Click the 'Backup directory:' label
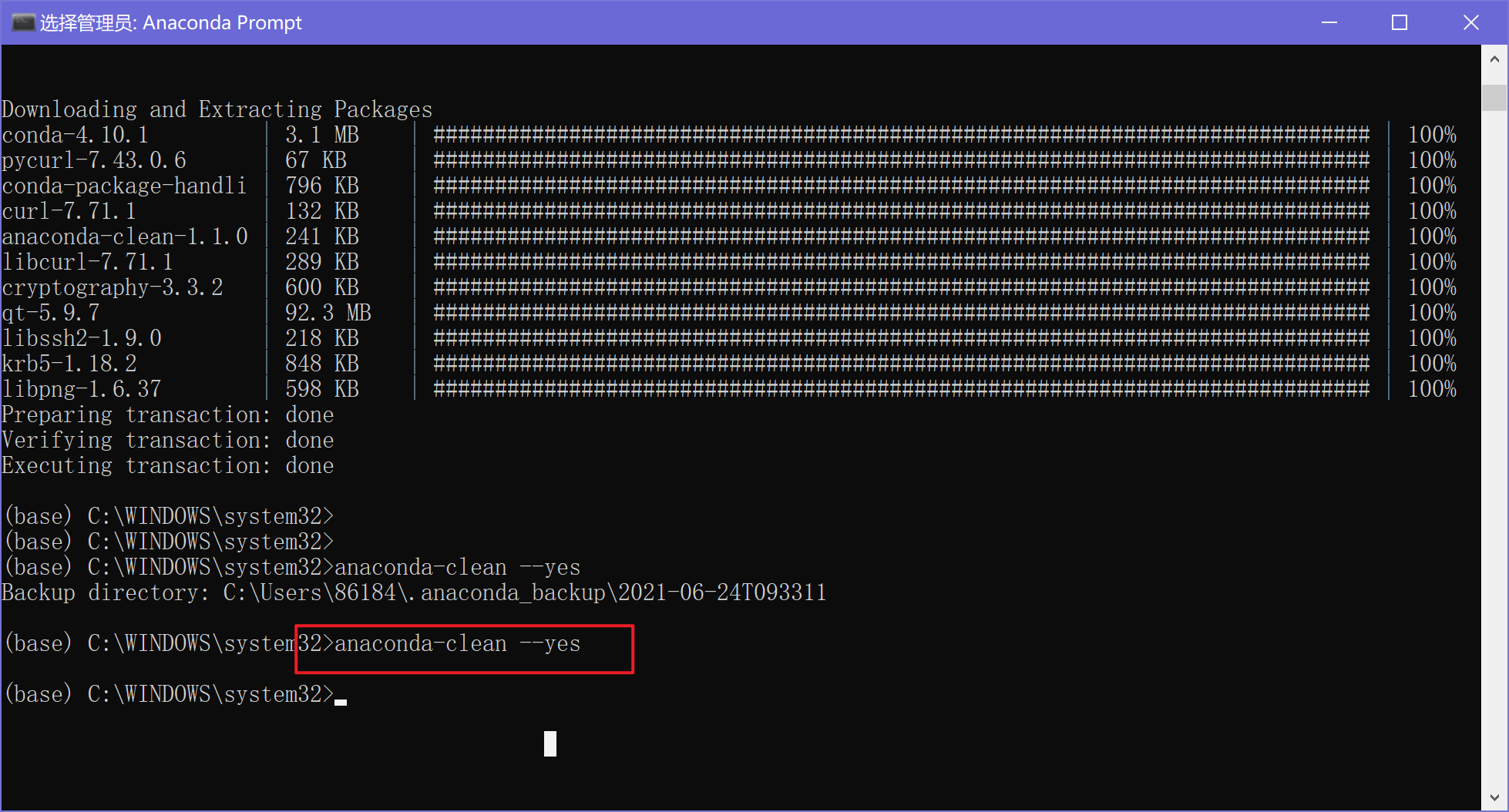Image resolution: width=1509 pixels, height=812 pixels. 106,592
